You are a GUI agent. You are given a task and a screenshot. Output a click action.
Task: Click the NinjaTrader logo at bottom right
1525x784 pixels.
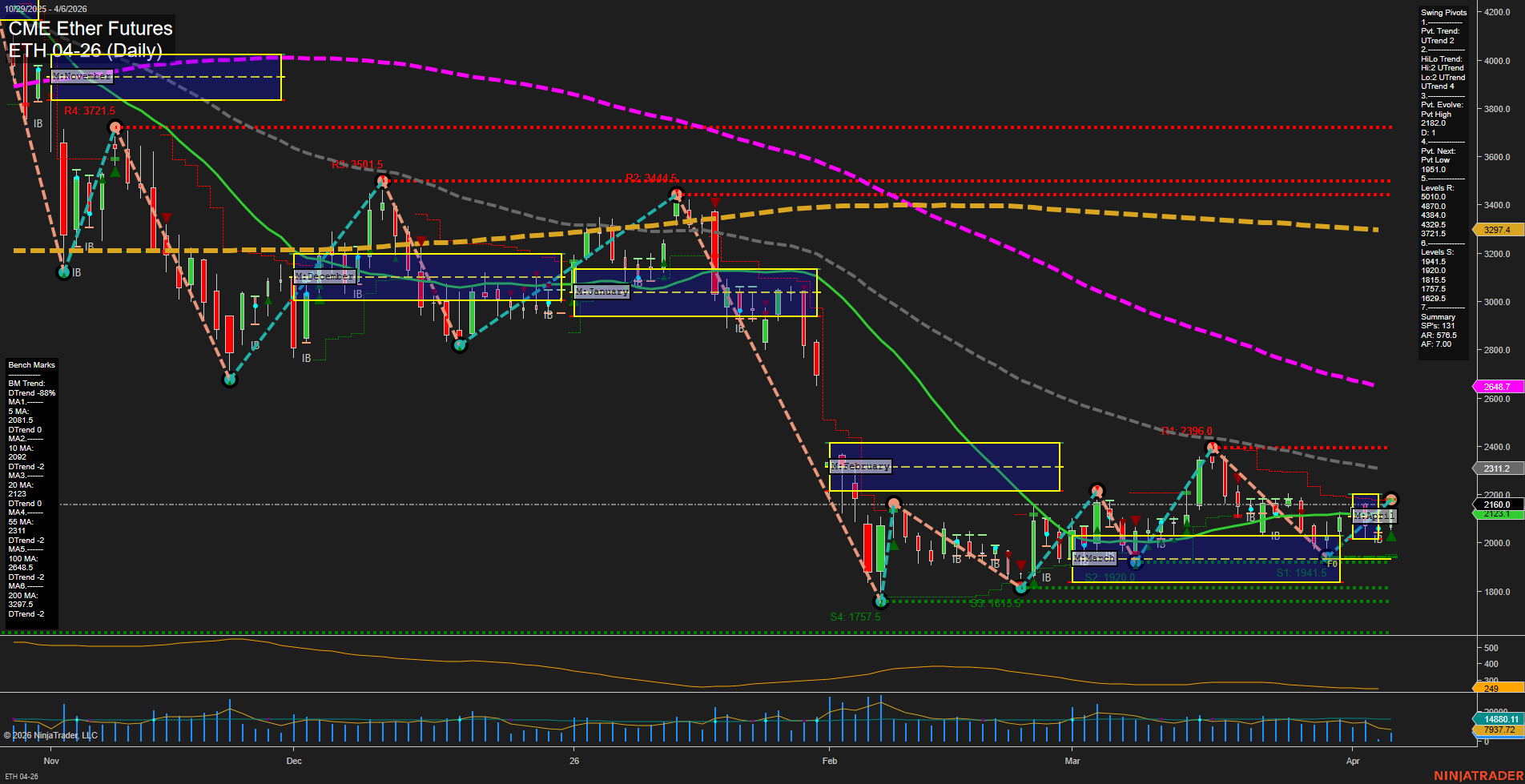coord(1478,774)
